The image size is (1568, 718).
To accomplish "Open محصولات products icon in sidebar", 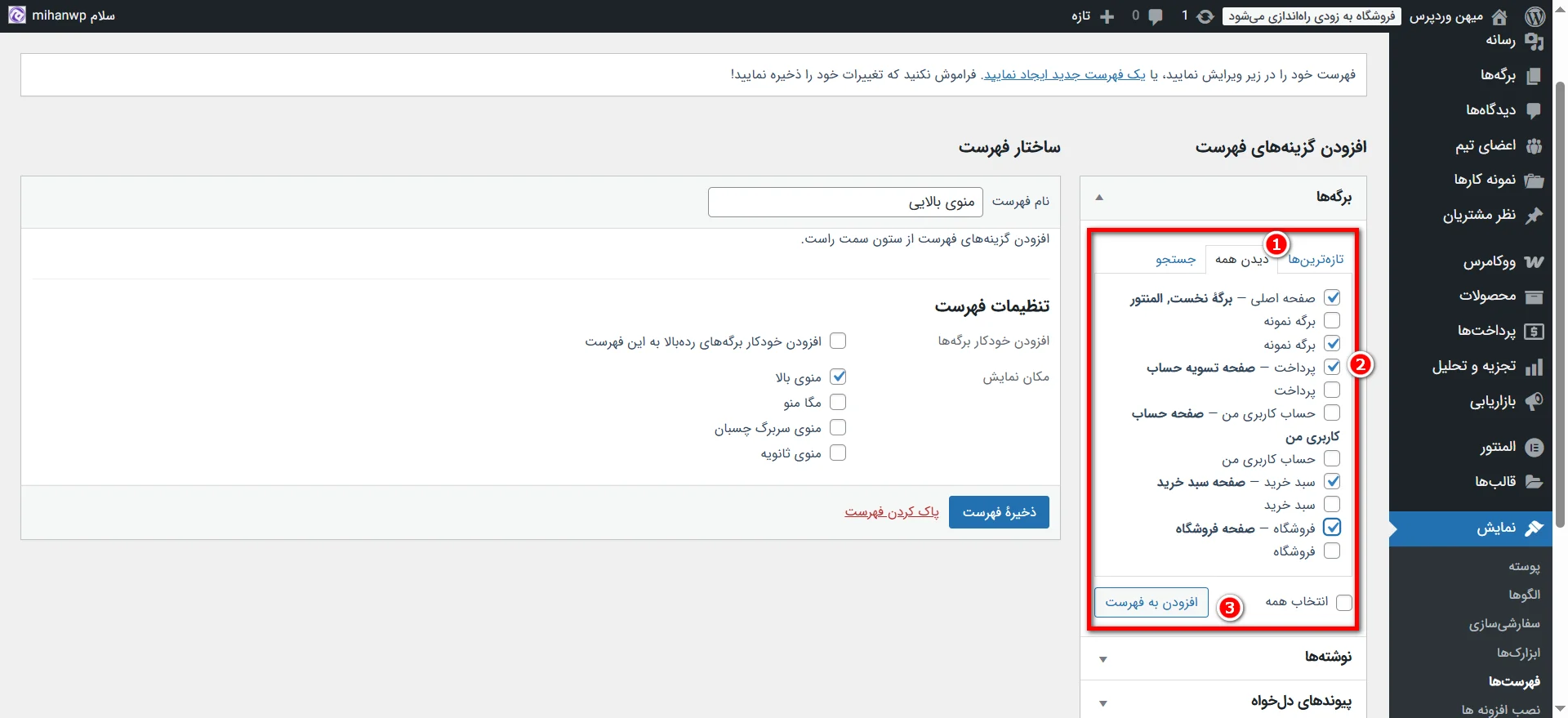I will click(1535, 297).
